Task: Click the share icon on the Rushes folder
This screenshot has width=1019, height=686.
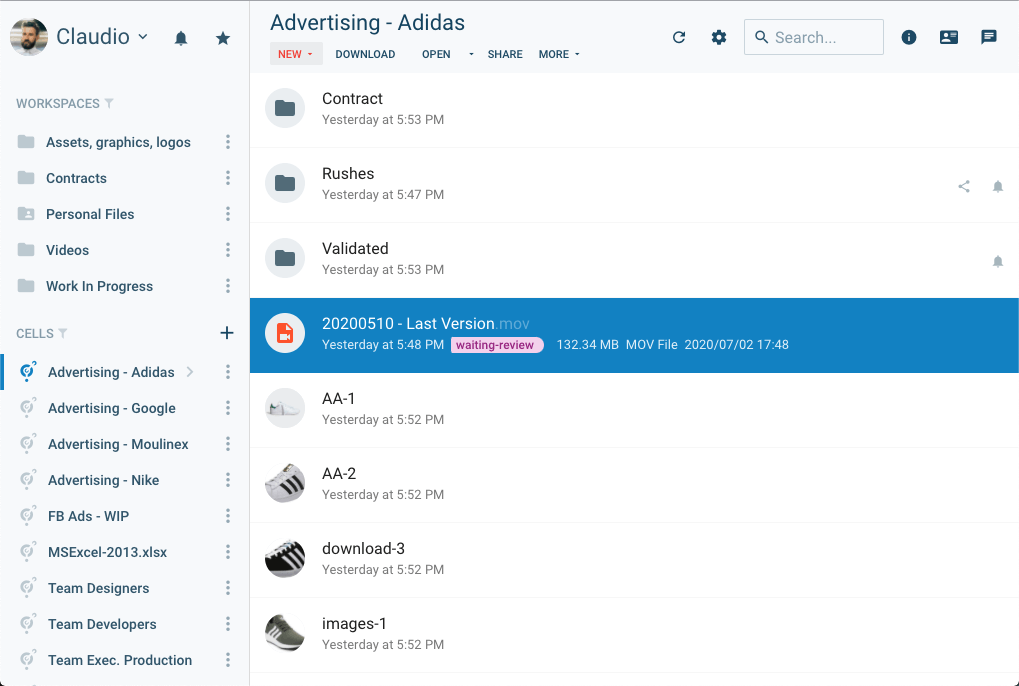Action: (x=963, y=186)
